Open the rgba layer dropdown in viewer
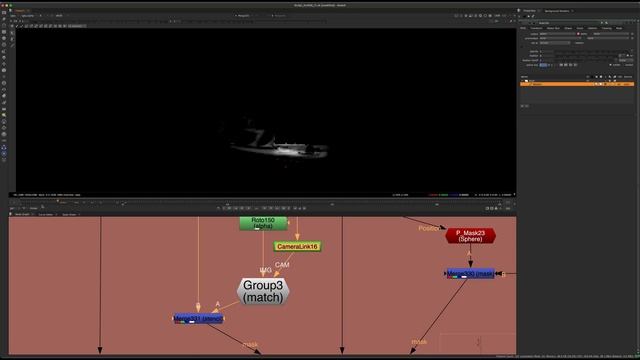 (x=13, y=16)
